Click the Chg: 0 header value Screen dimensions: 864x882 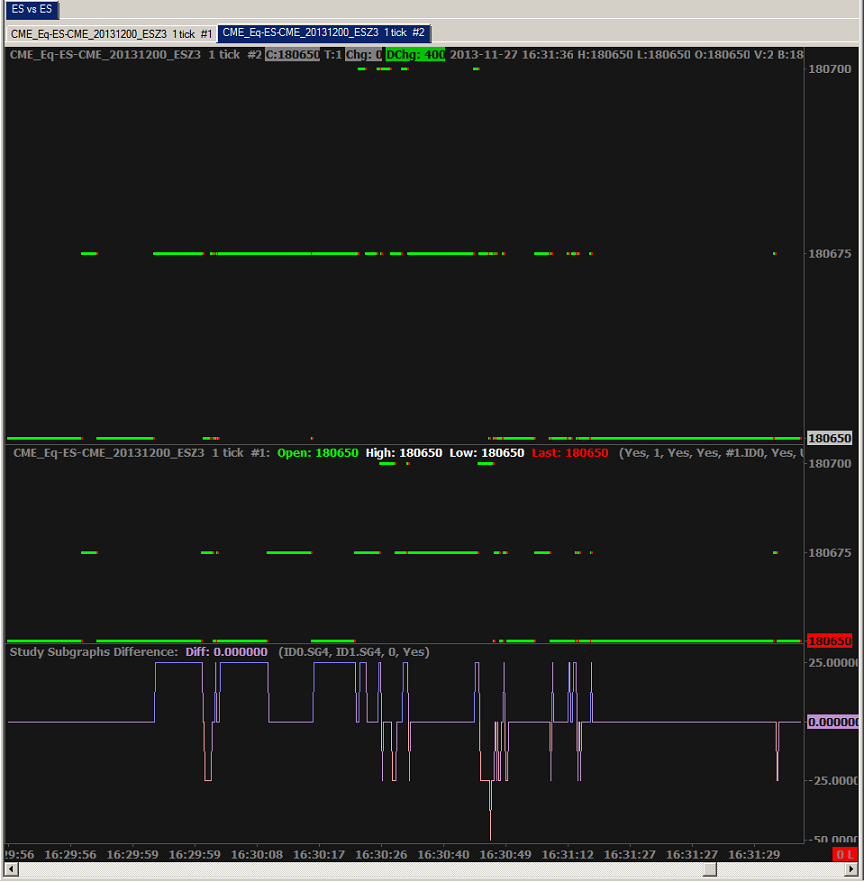click(363, 55)
